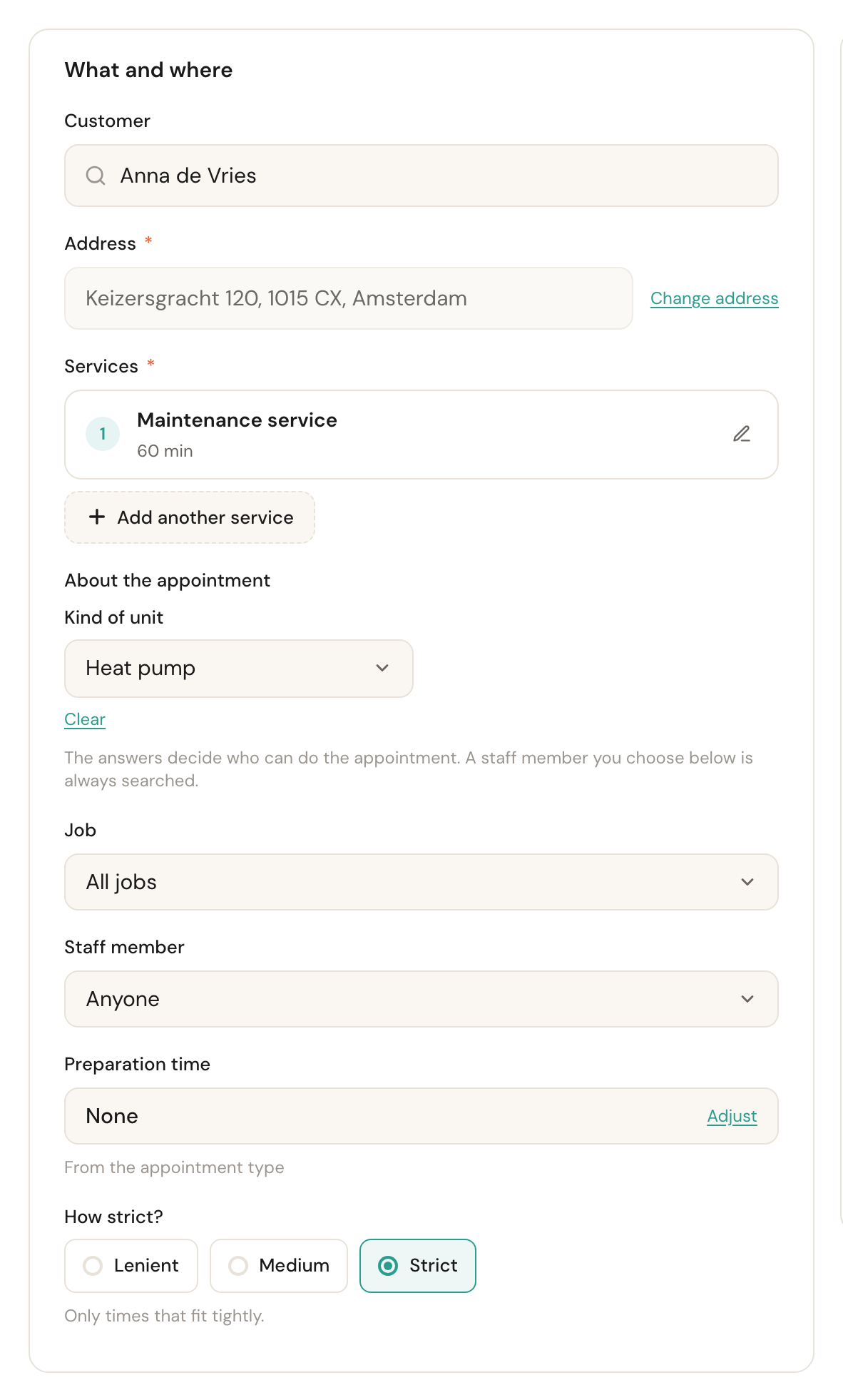Select the Medium strictness option
The width and height of the screenshot is (843, 1400).
[x=279, y=1265]
